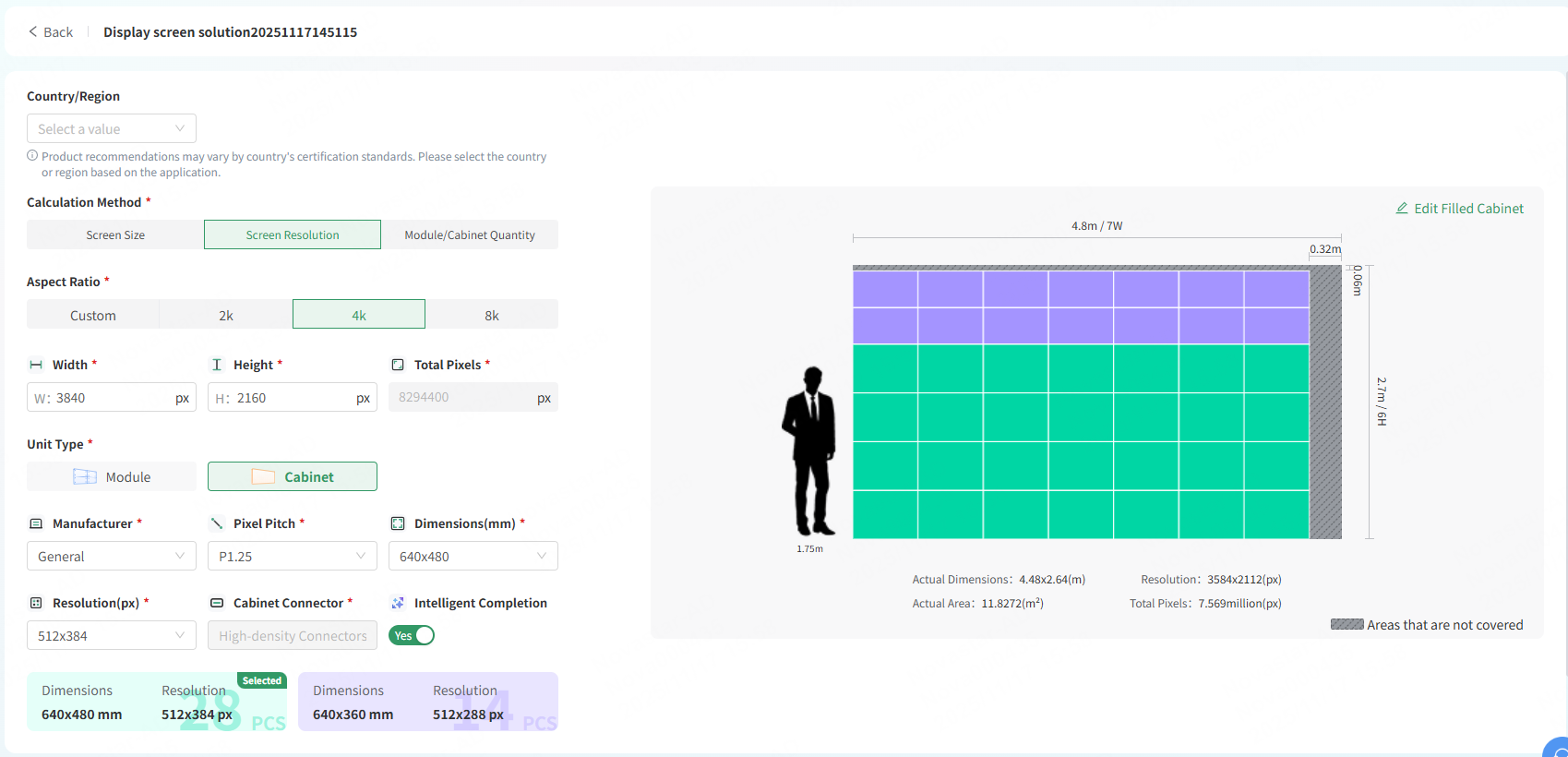The image size is (1568, 757).
Task: Click the Width pixel input field
Action: click(111, 398)
